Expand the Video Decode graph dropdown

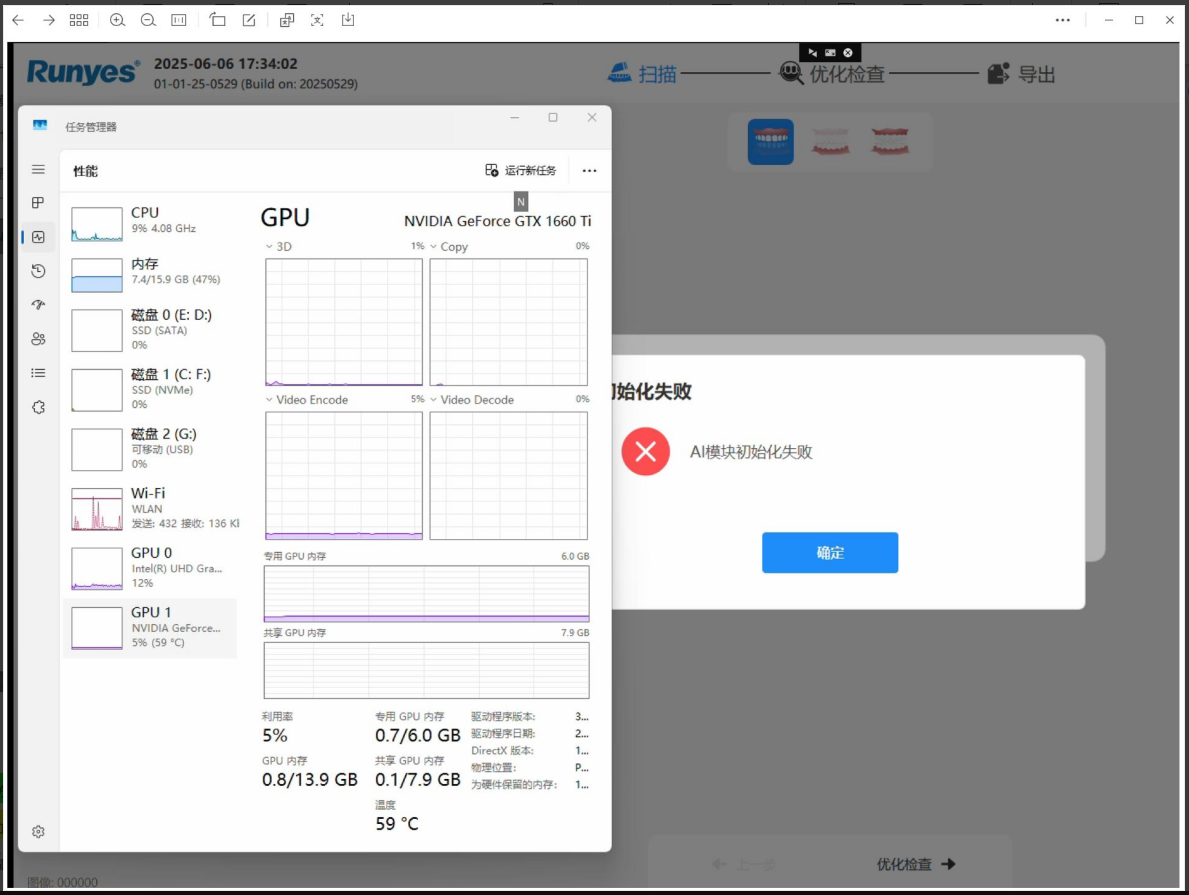point(434,400)
